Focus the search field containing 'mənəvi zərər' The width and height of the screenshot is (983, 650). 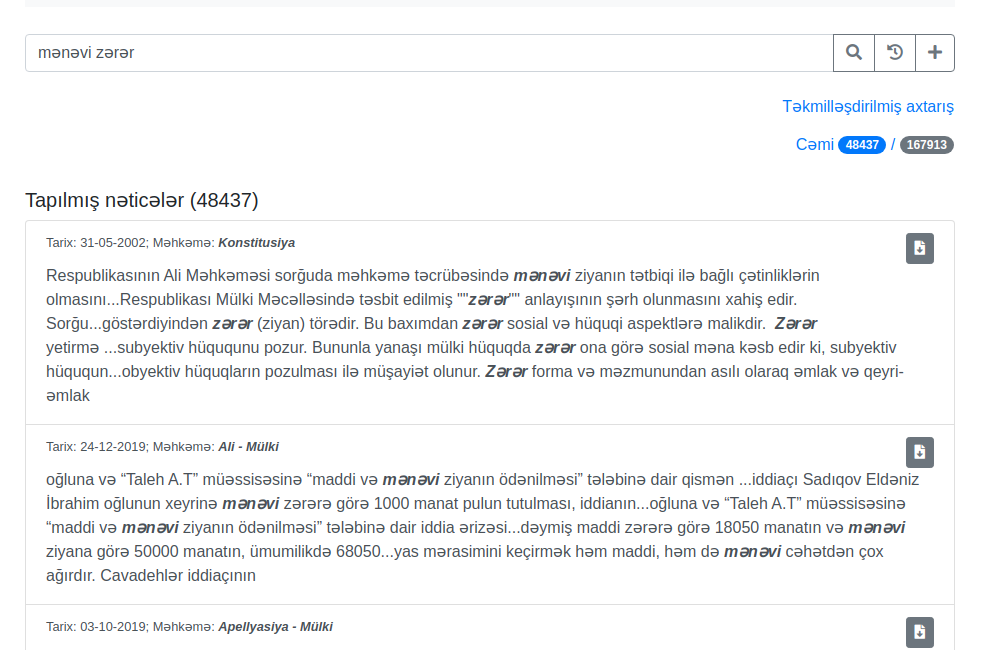[429, 53]
